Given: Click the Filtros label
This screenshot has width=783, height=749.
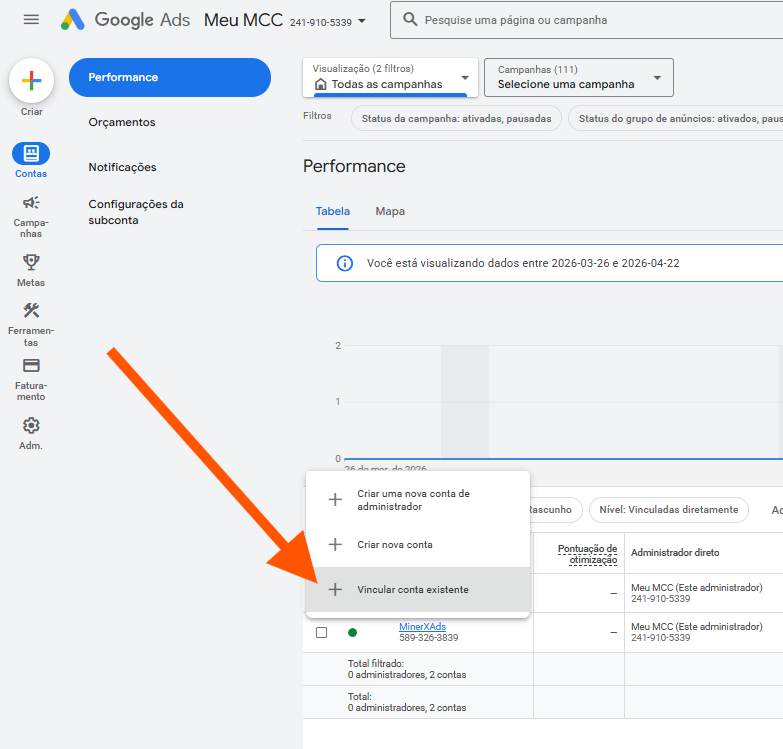Looking at the screenshot, I should pyautogui.click(x=317, y=115).
